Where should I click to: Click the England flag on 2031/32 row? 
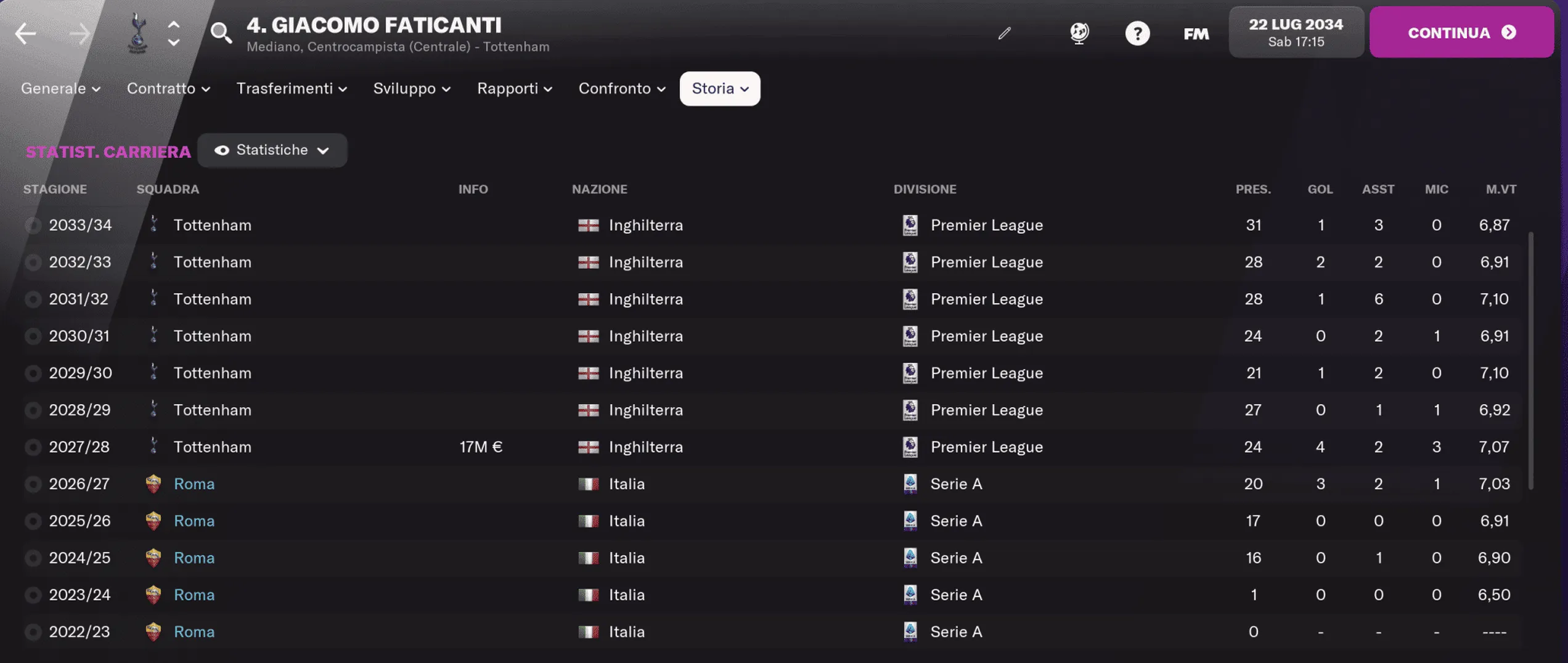tap(589, 299)
